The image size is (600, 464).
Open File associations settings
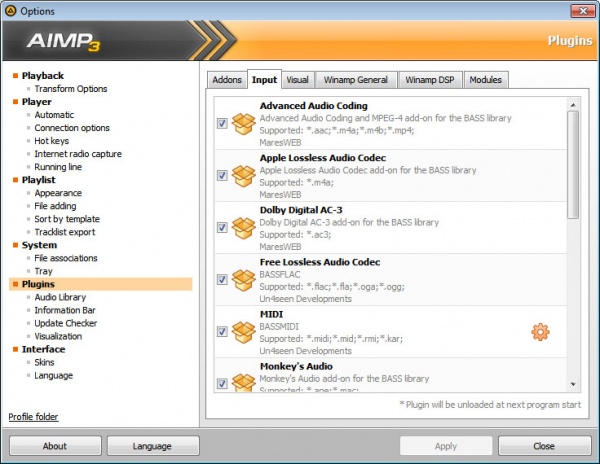(x=66, y=258)
